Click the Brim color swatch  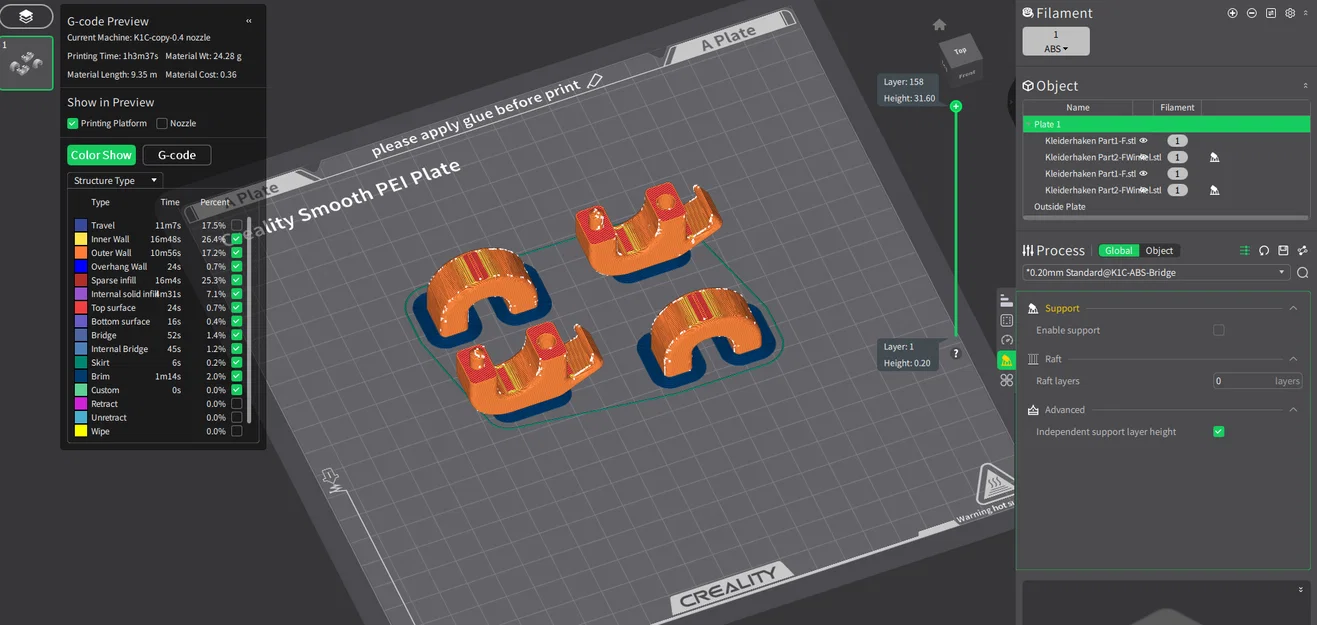pos(81,376)
